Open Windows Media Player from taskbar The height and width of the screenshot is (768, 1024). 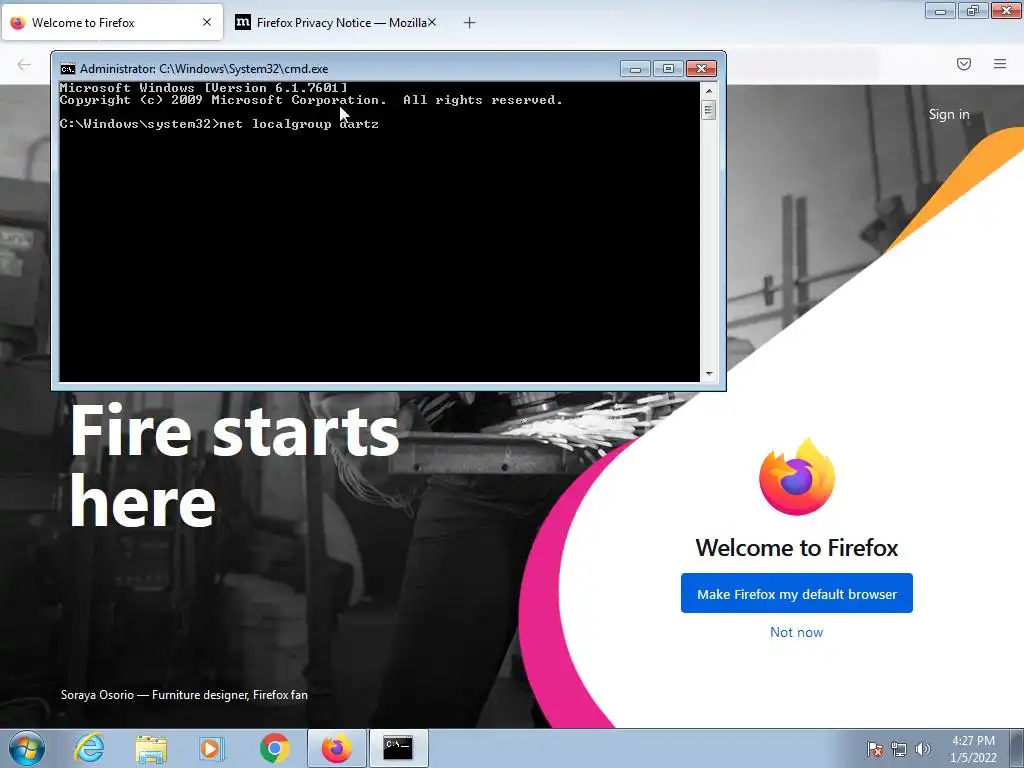coord(211,748)
